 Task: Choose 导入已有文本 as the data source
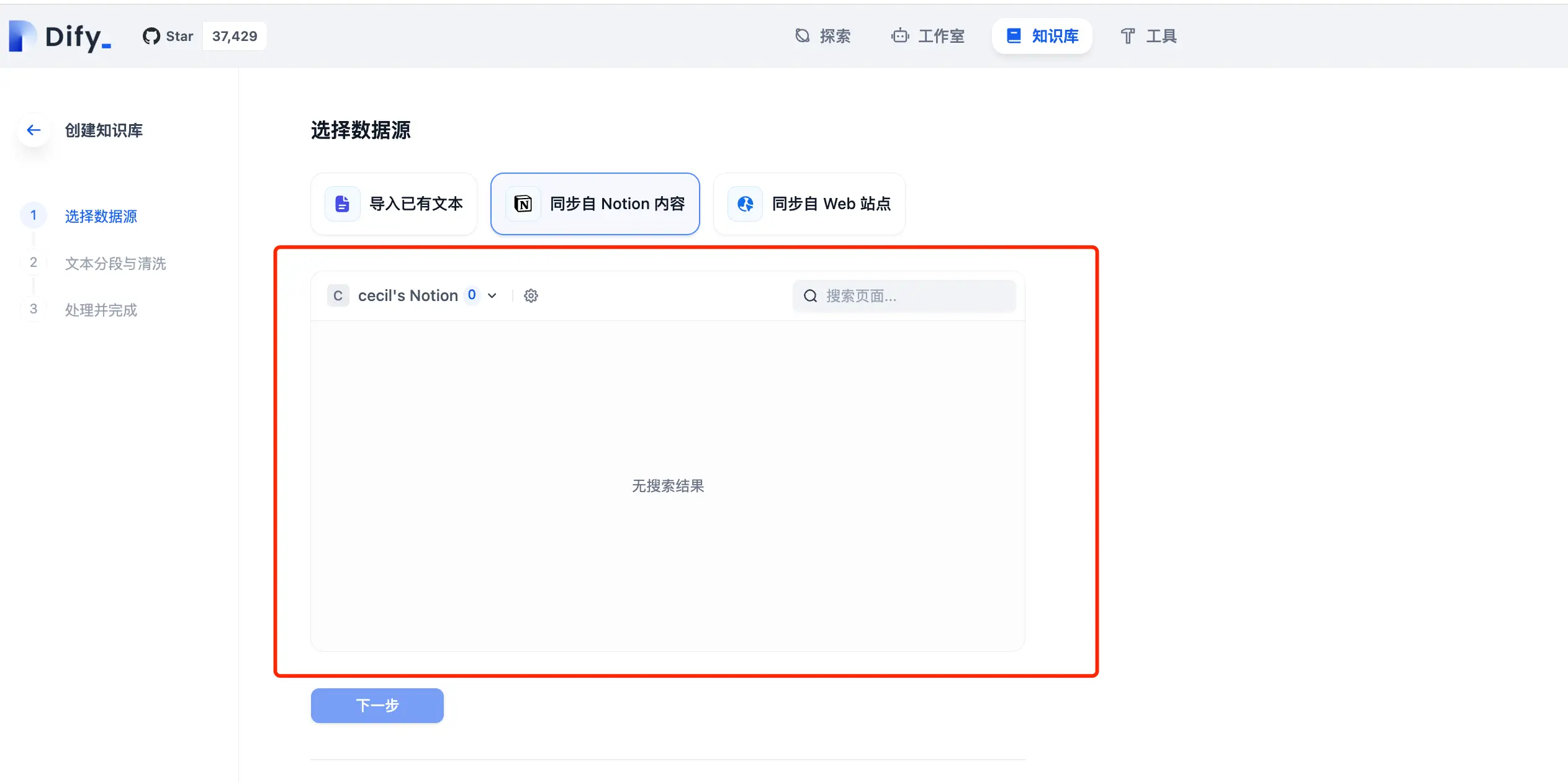tap(394, 204)
